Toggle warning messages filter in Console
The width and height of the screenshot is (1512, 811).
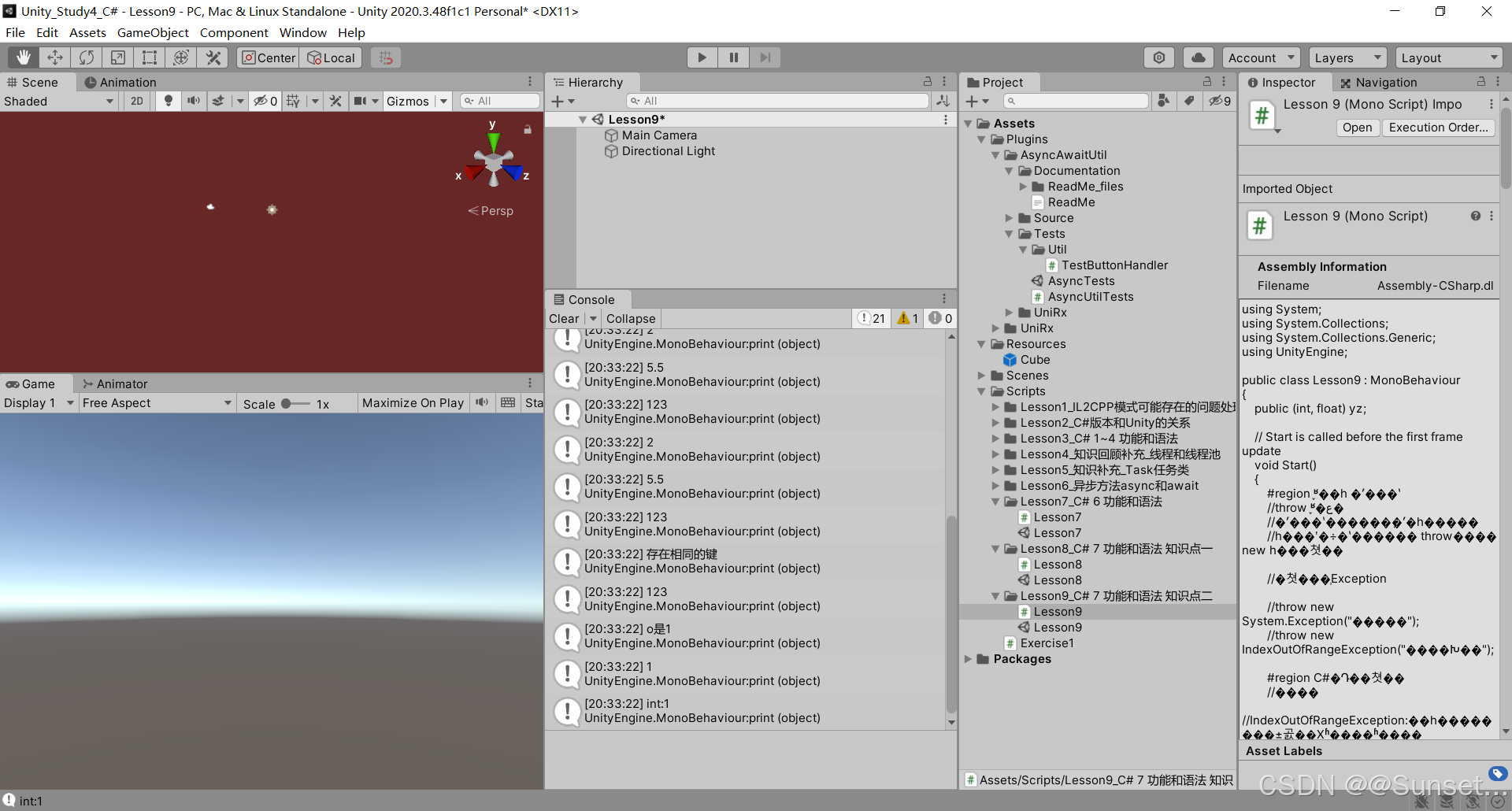tap(907, 318)
